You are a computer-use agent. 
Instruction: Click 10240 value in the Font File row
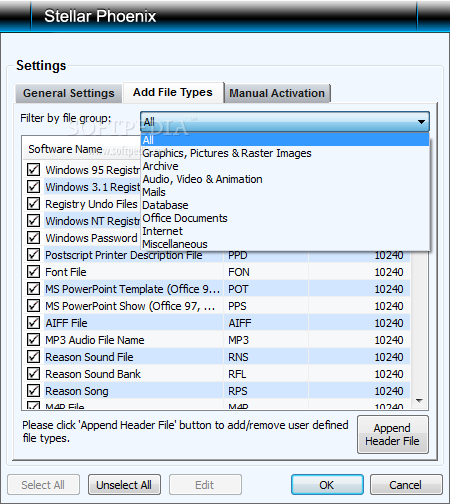pyautogui.click(x=389, y=272)
